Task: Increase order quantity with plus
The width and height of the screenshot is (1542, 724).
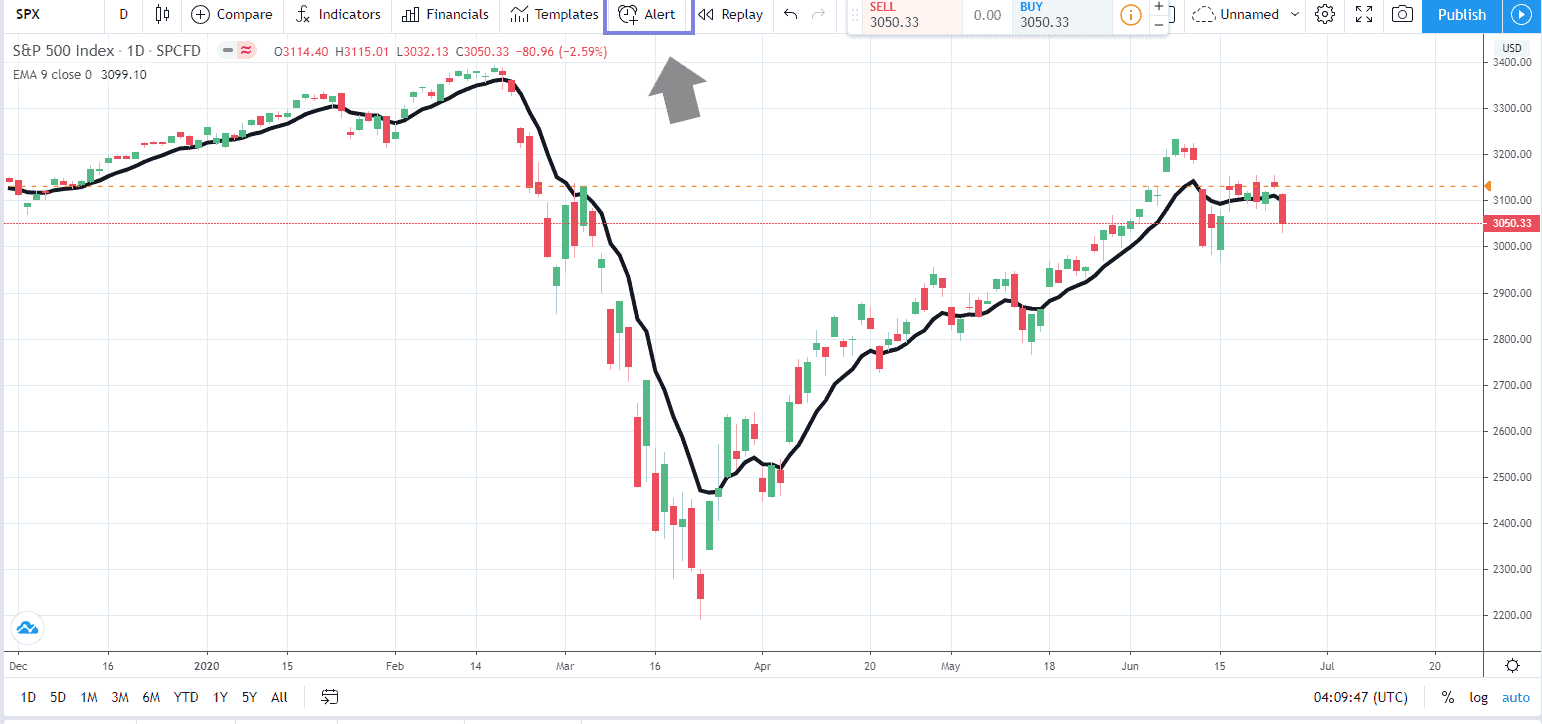Action: 1159,6
